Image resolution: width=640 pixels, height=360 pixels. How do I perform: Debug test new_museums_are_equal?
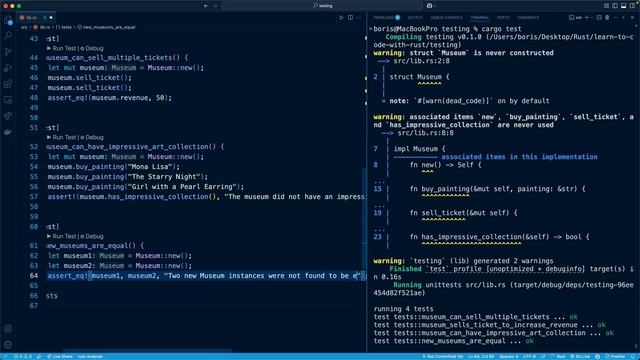point(92,236)
